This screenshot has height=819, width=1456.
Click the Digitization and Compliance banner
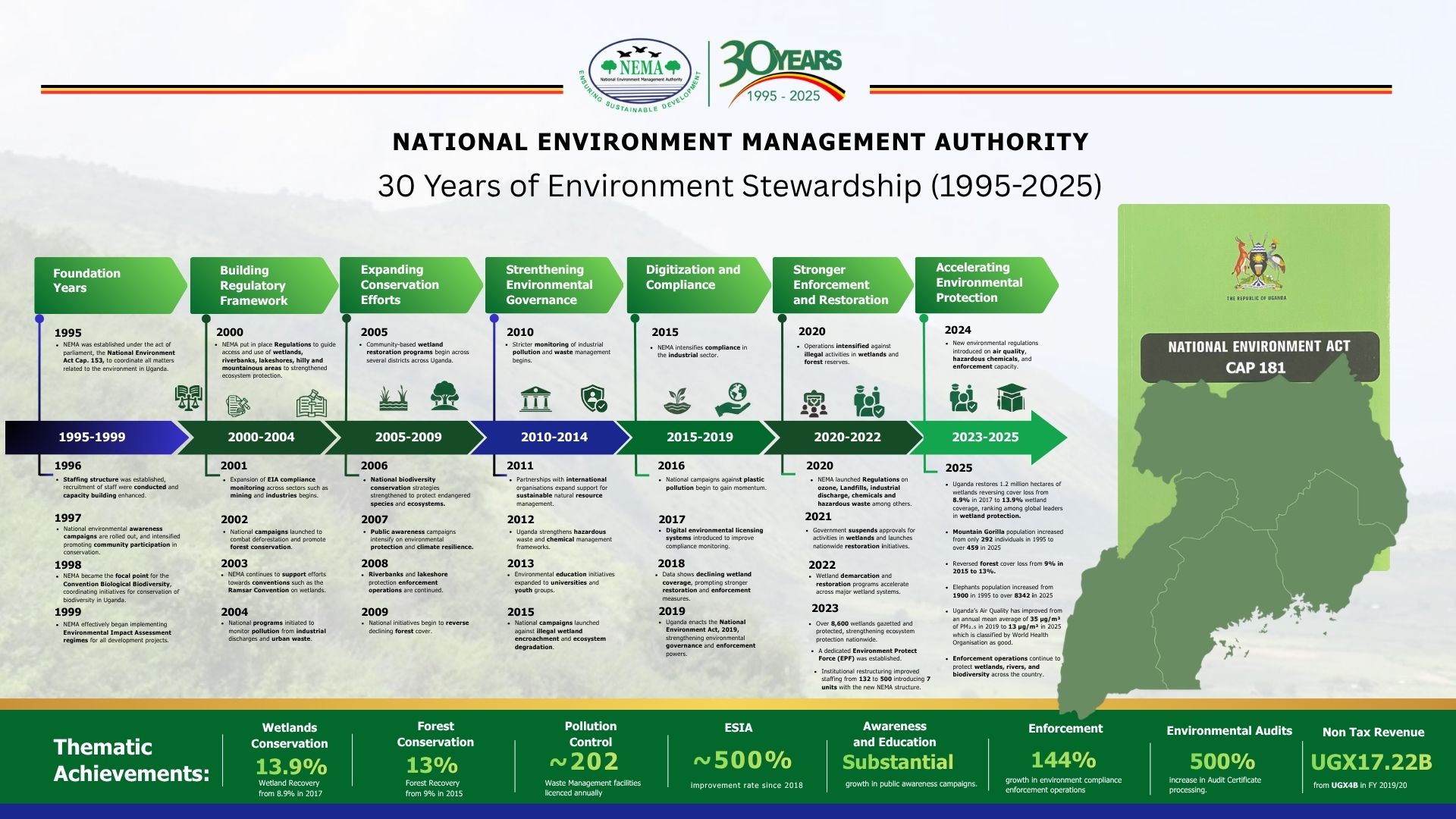coord(694,282)
